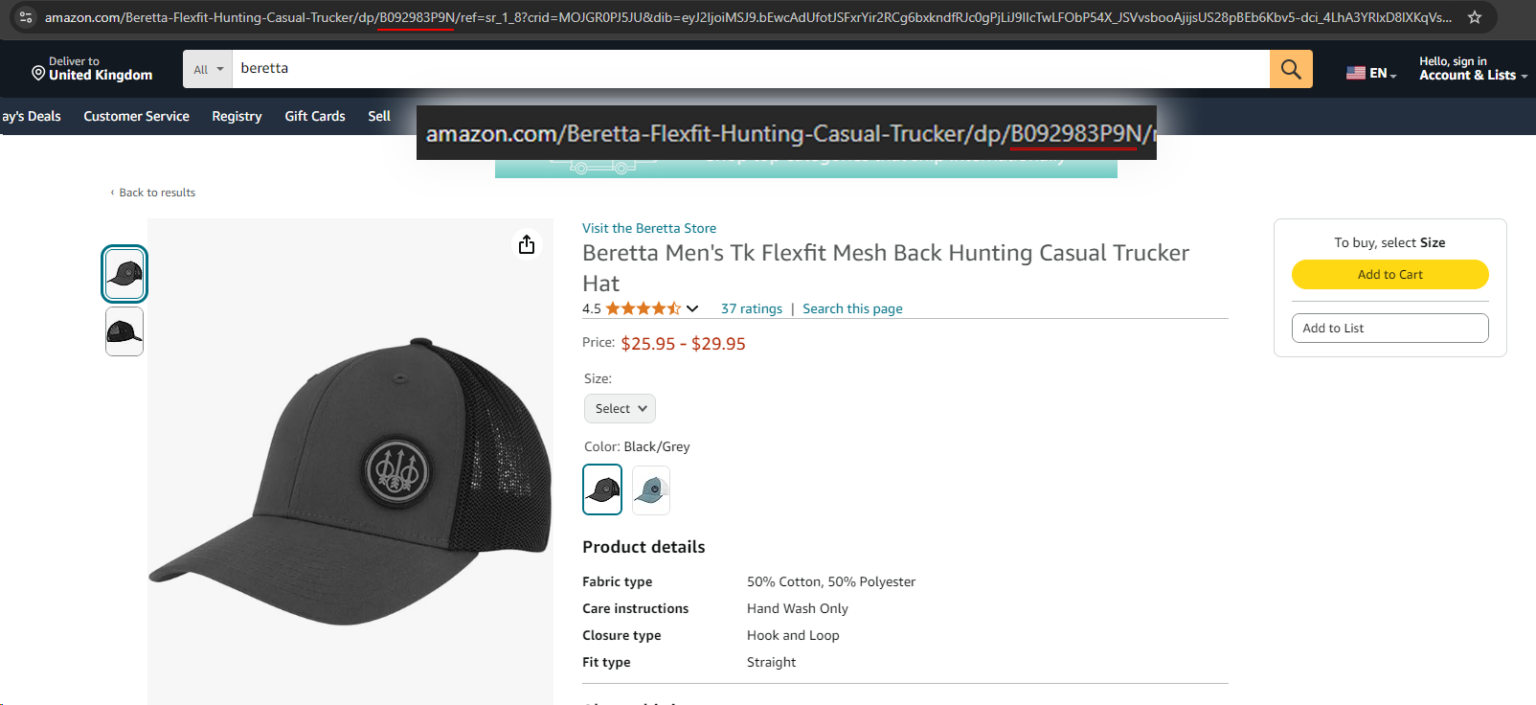Image resolution: width=1536 pixels, height=705 pixels.
Task: Select the grey/blue hat color variant
Action: [x=650, y=489]
